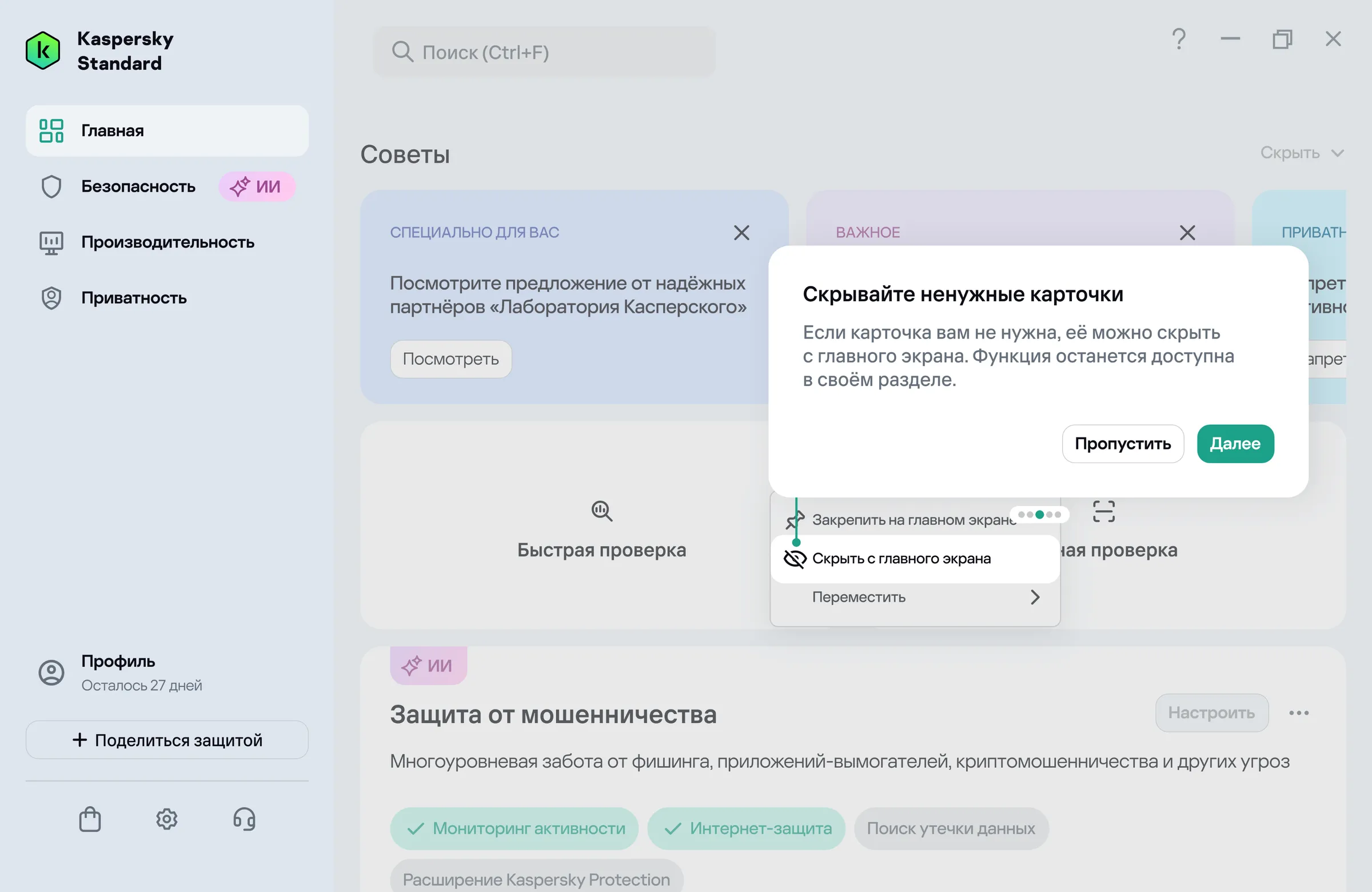Click the crossed-eye hide icon
Viewport: 1372px width, 892px height.
pos(795,559)
